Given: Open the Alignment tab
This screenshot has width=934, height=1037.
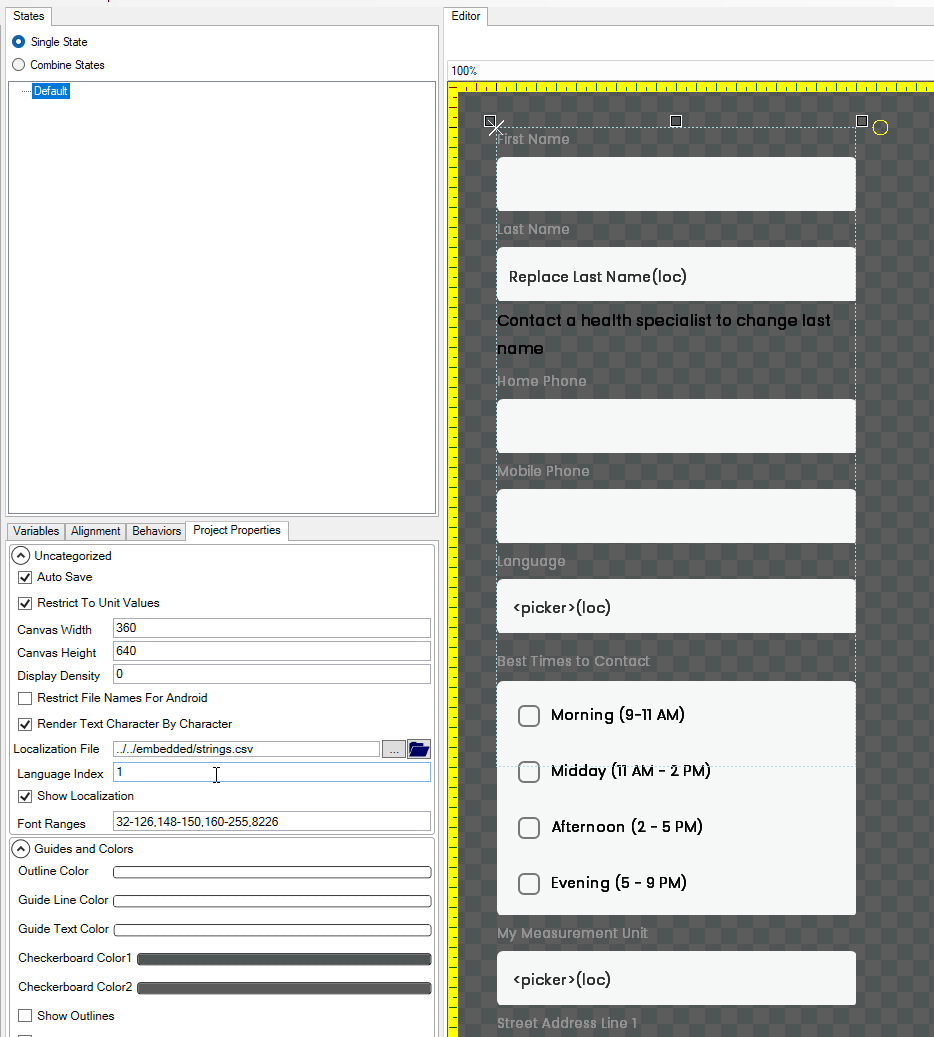Looking at the screenshot, I should pyautogui.click(x=96, y=531).
